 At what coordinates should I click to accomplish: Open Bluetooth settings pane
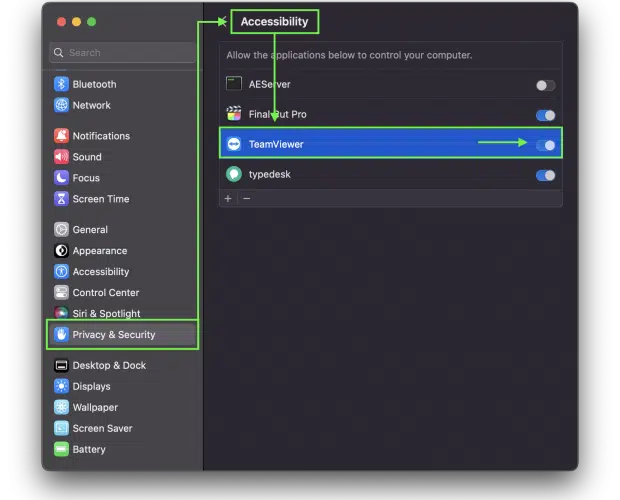(x=123, y=84)
